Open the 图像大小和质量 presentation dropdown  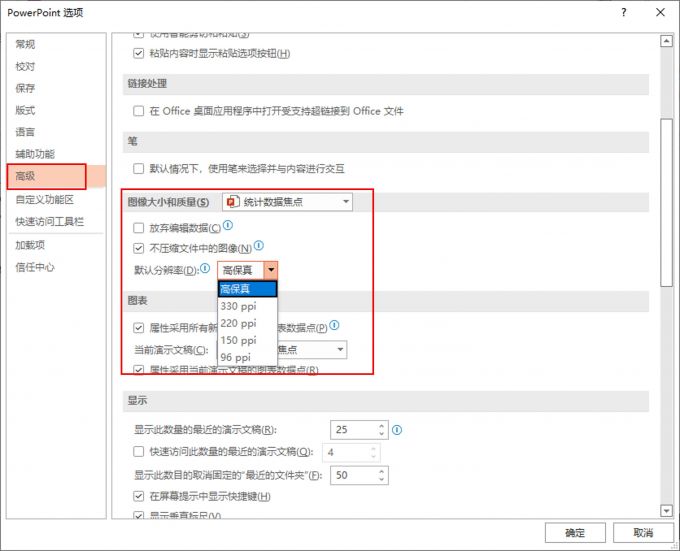[x=287, y=202]
